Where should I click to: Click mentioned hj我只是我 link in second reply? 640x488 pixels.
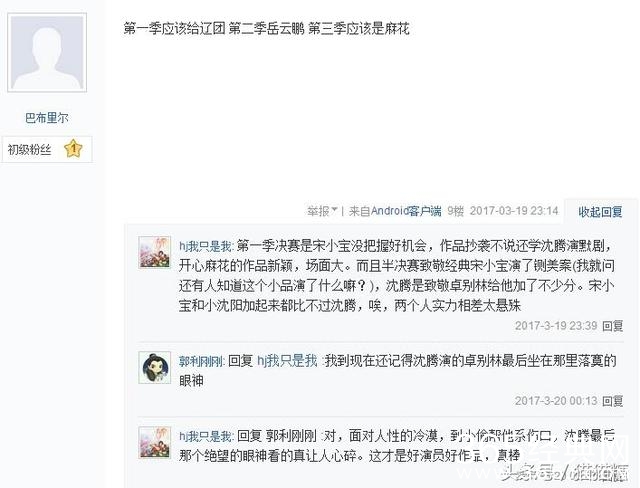(287, 361)
